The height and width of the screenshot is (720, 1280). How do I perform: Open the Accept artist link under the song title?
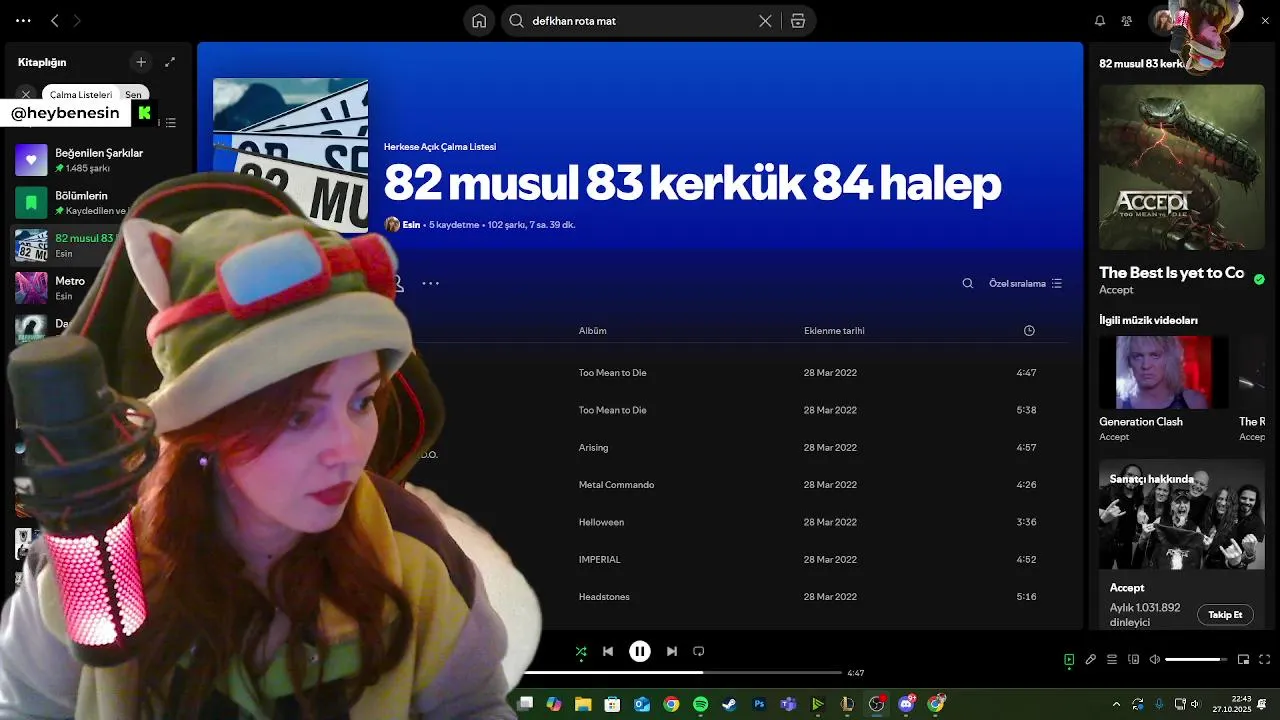[1116, 290]
